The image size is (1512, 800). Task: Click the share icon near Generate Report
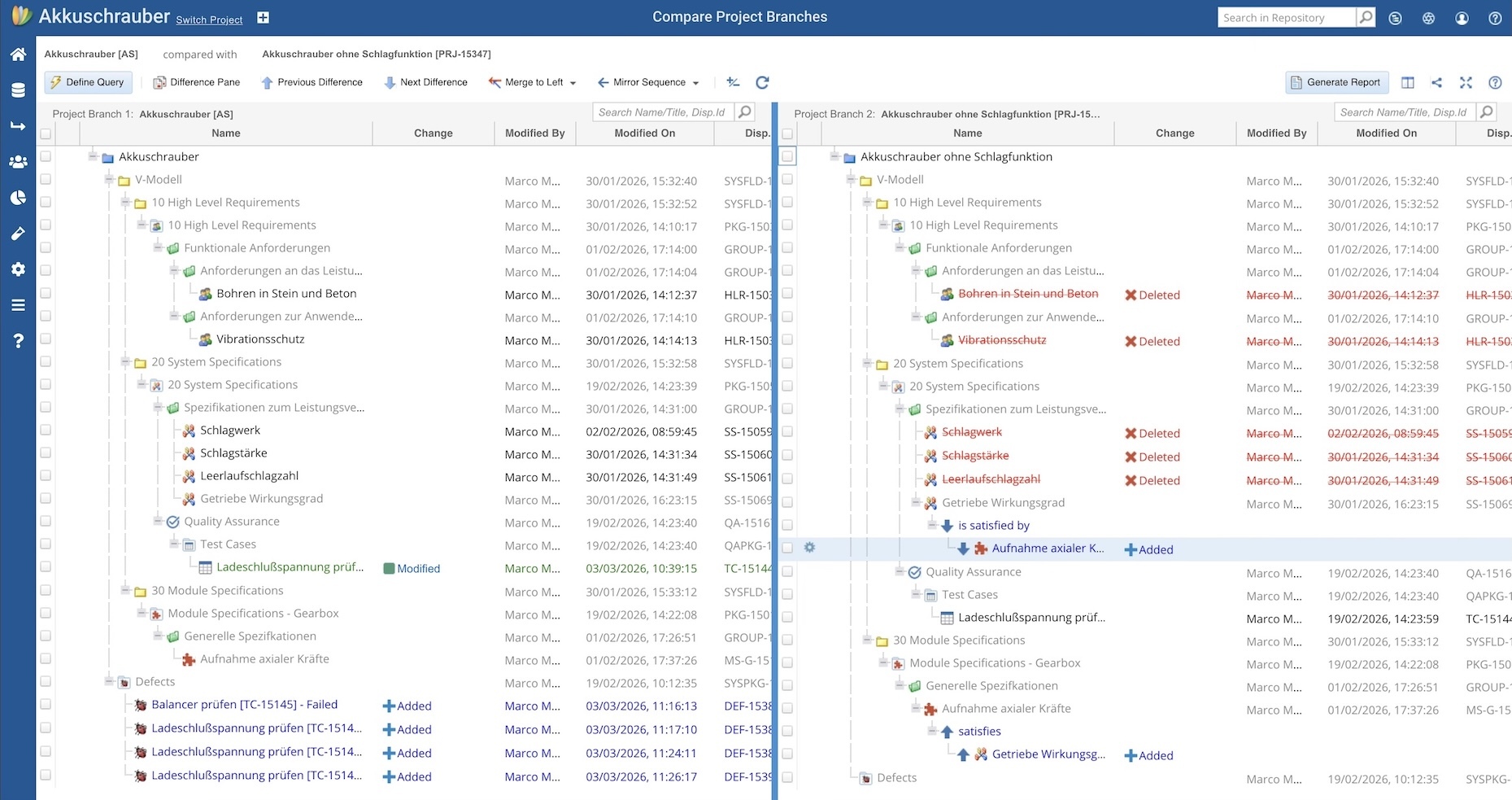(x=1436, y=82)
